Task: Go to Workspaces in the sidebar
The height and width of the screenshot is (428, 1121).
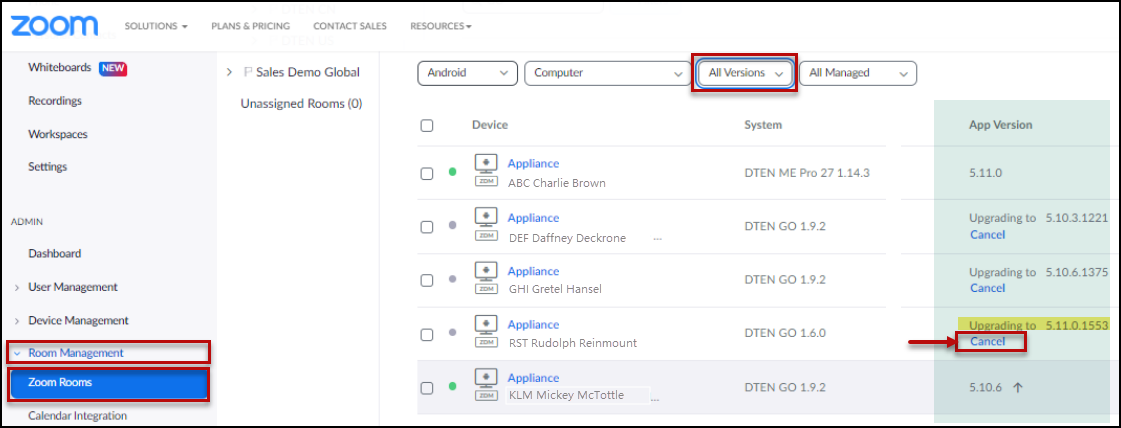Action: click(x=58, y=134)
